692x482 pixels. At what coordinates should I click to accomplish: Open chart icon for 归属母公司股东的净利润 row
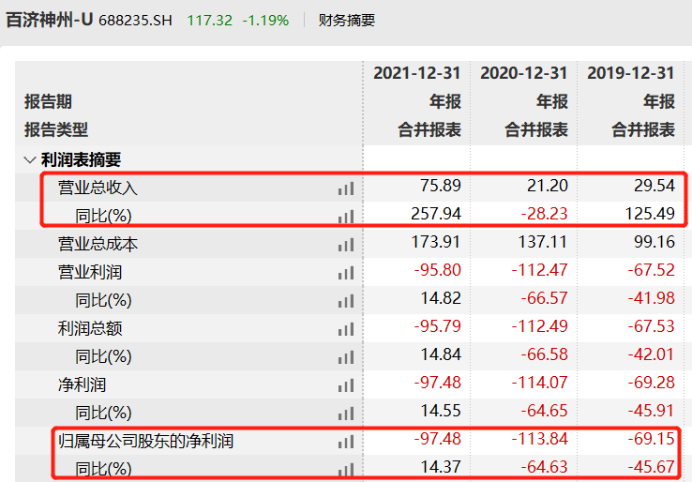tap(346, 441)
